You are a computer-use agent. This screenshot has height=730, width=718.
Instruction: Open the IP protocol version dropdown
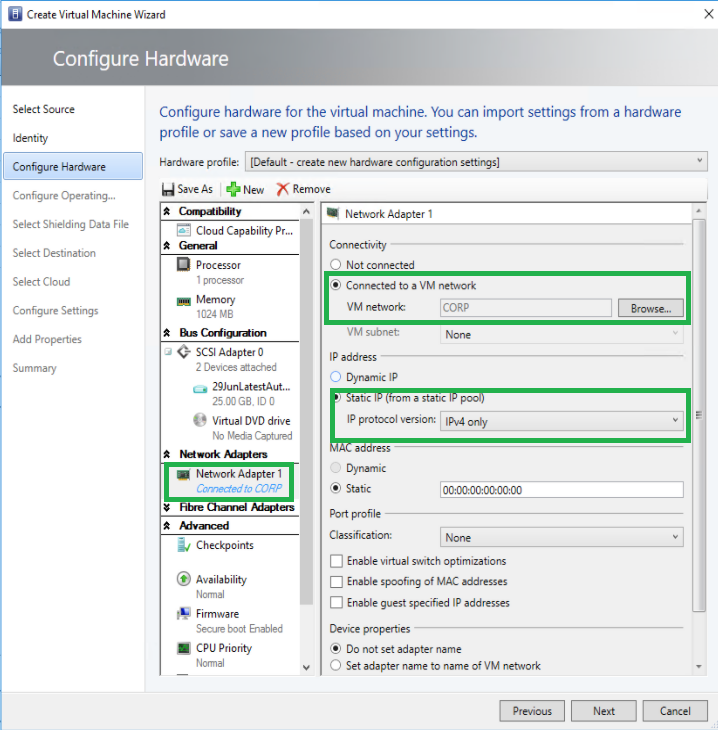(562, 421)
